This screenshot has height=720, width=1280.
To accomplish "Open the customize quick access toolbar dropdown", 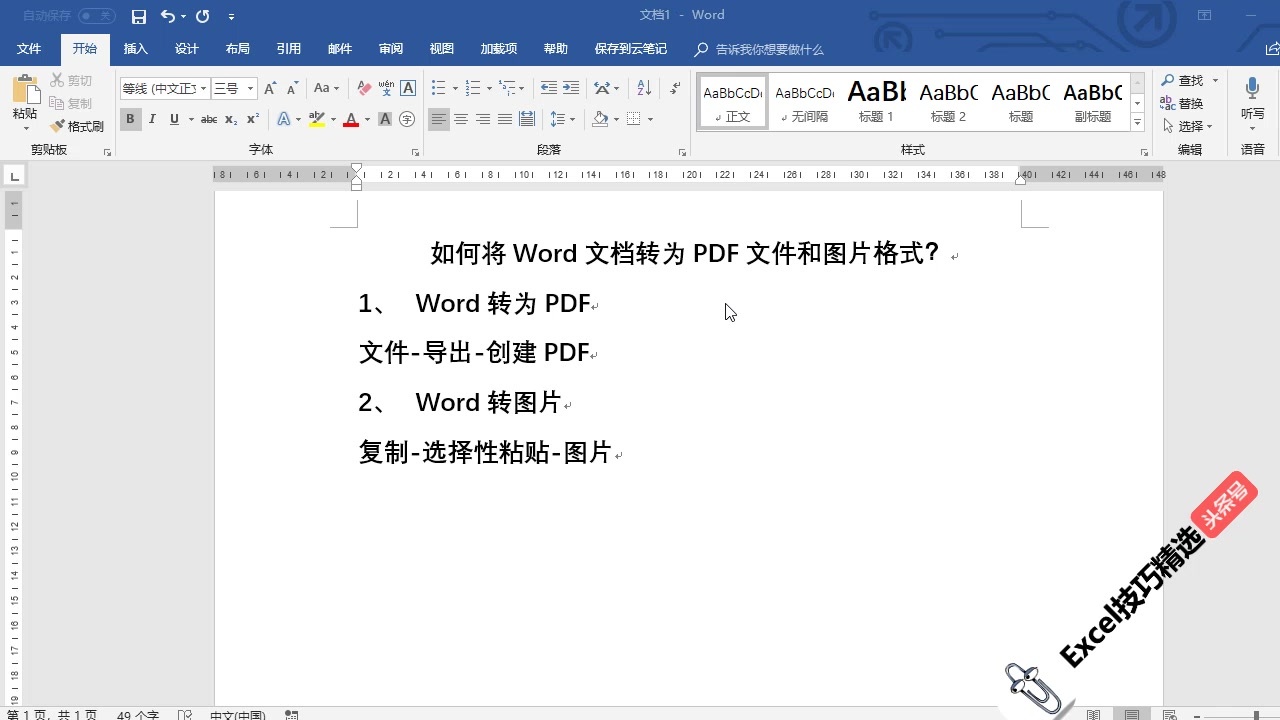I will click(232, 17).
